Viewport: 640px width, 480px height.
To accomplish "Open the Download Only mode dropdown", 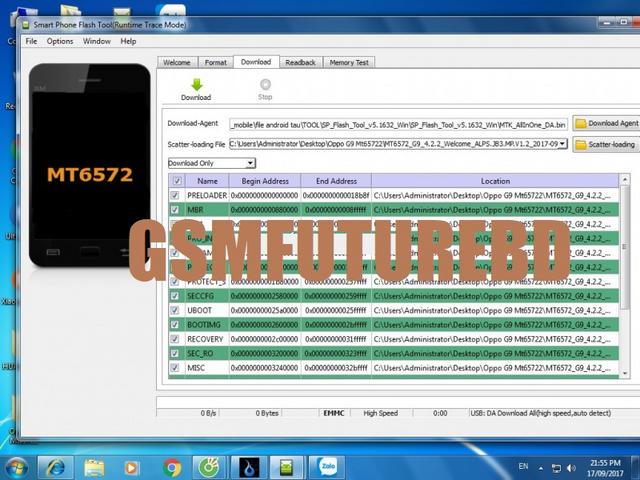I will 212,163.
